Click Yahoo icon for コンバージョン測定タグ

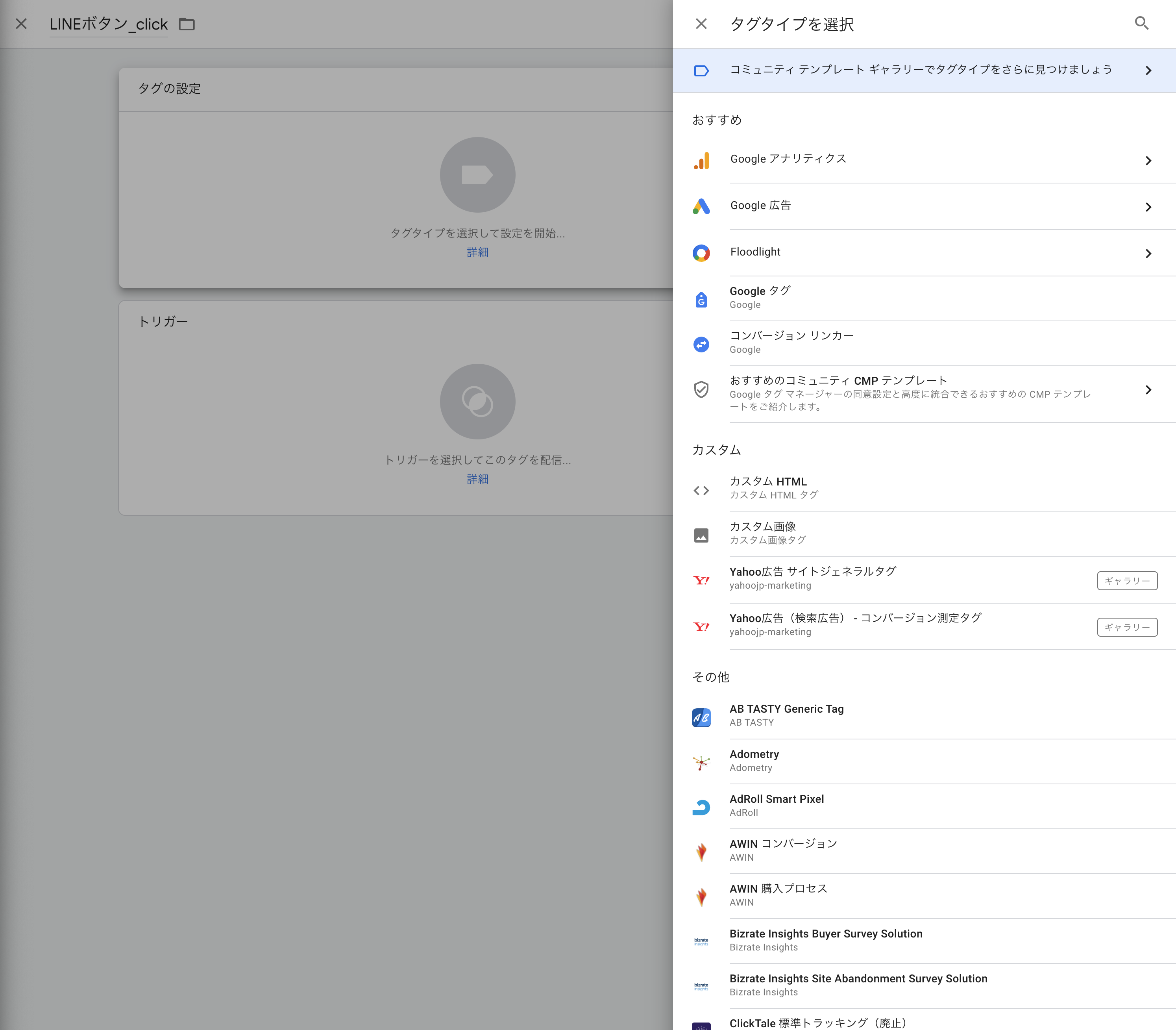pyautogui.click(x=701, y=626)
